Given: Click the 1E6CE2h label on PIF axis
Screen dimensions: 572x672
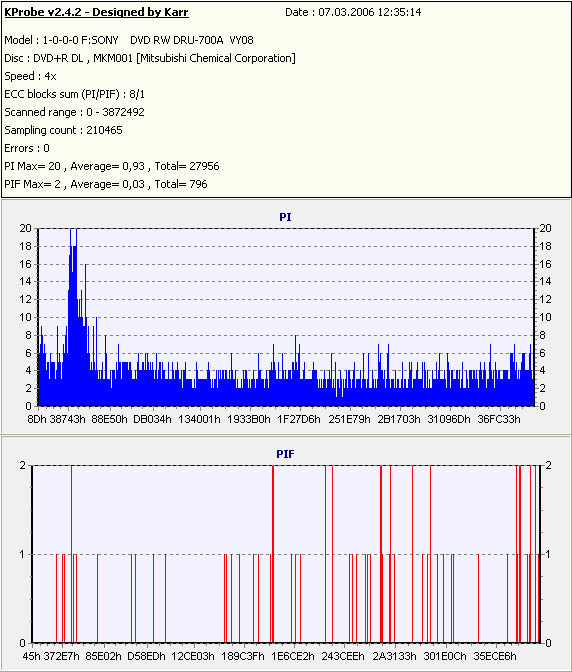Looking at the screenshot, I should [293, 656].
